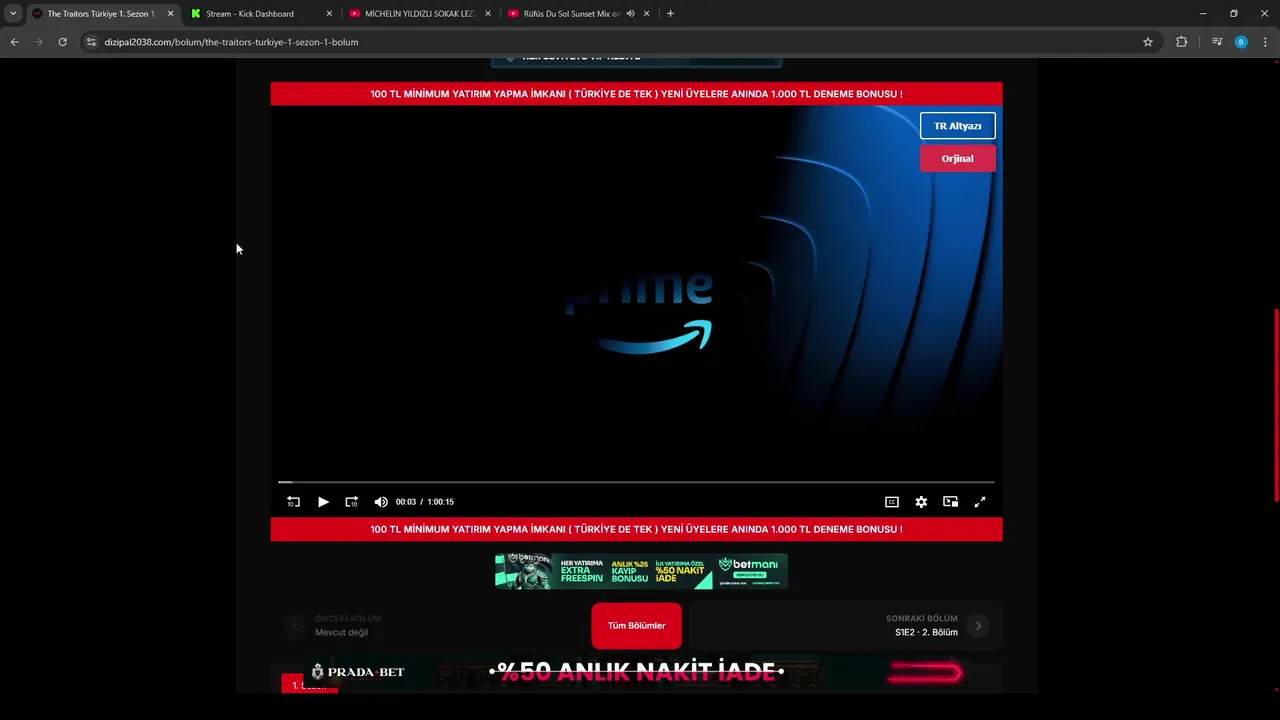Open a new browser tab
Screen dimensions: 1280x720
coord(670,14)
